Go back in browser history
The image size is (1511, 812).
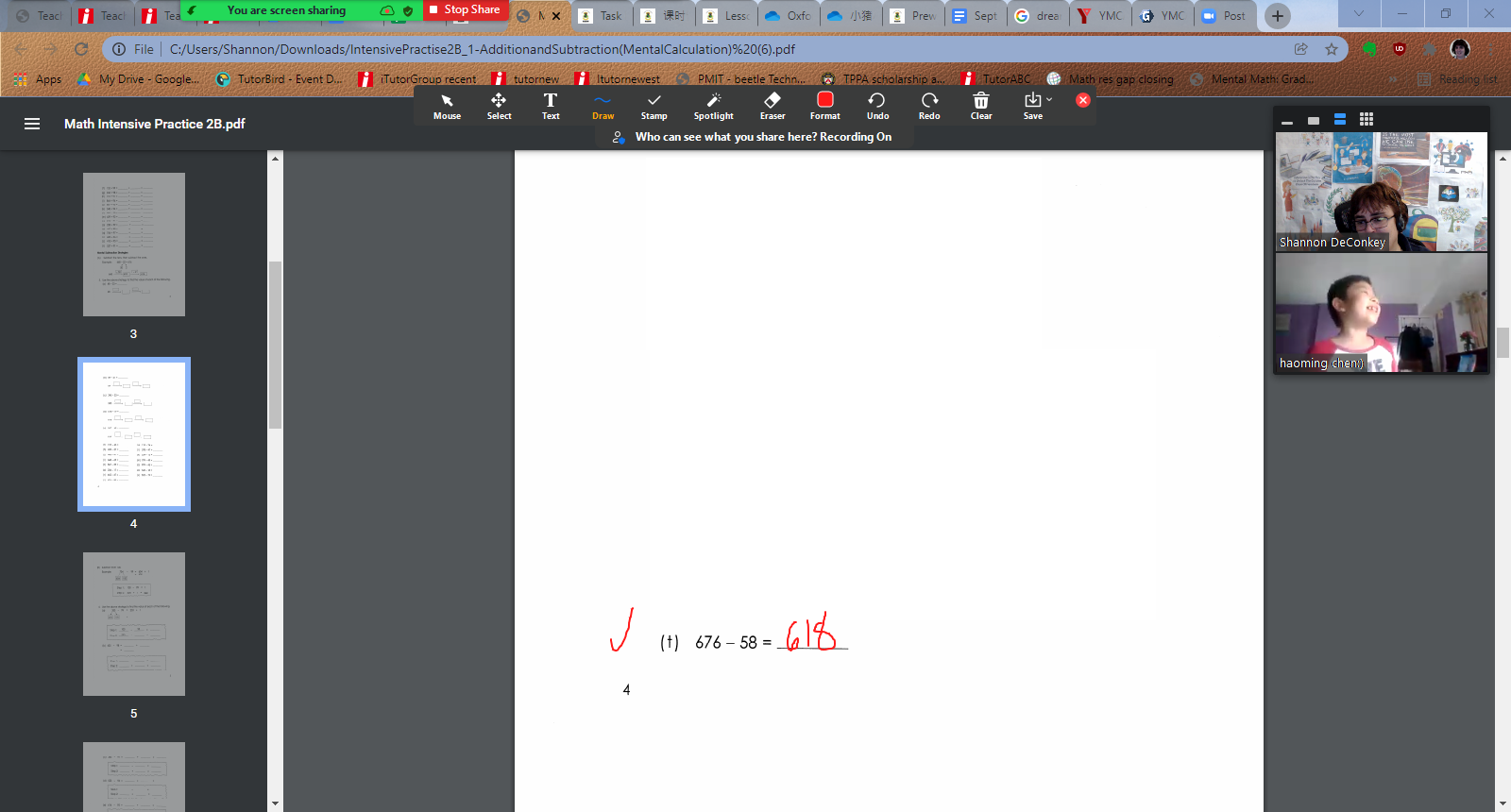click(x=22, y=49)
